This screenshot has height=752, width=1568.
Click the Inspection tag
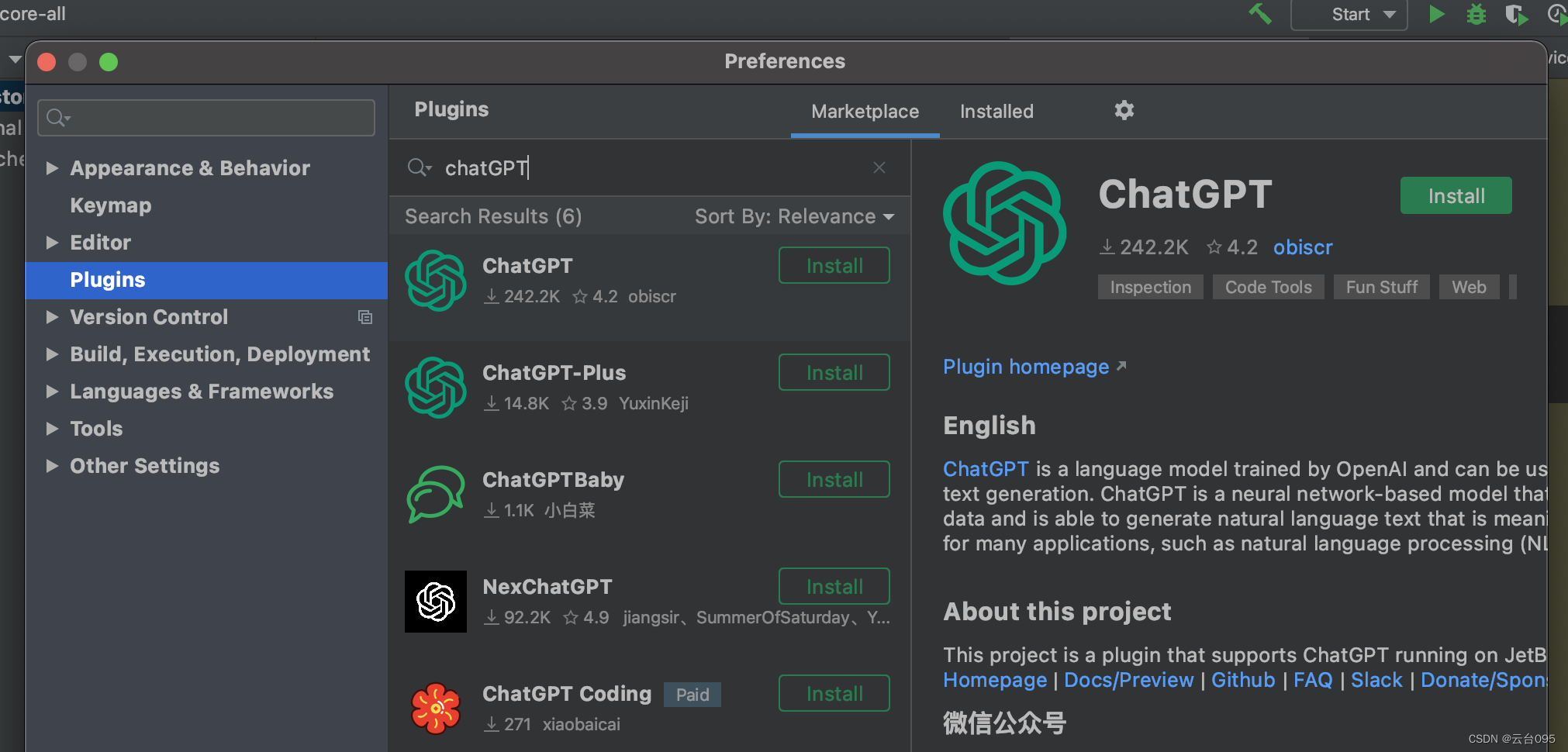point(1150,287)
